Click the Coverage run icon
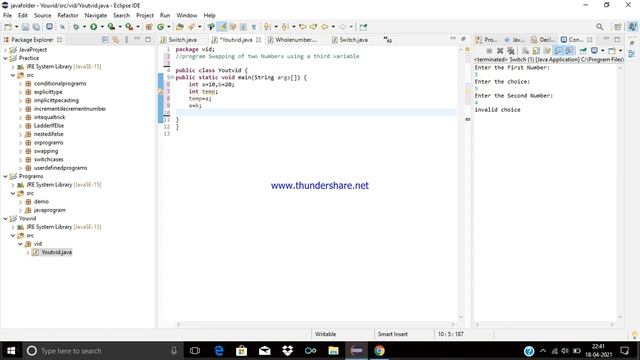The height and width of the screenshot is (360, 640). point(111,27)
